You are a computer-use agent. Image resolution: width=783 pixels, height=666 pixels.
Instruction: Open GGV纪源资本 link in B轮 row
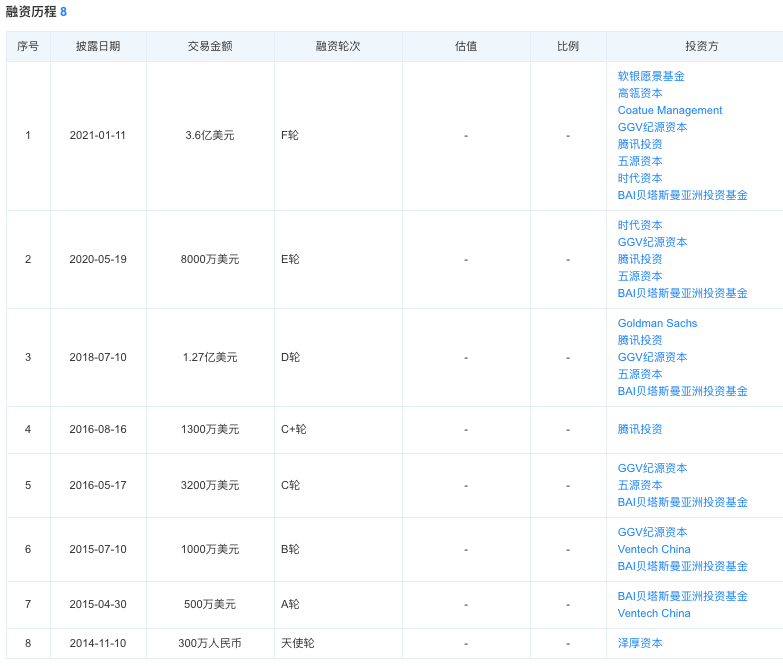click(x=652, y=532)
